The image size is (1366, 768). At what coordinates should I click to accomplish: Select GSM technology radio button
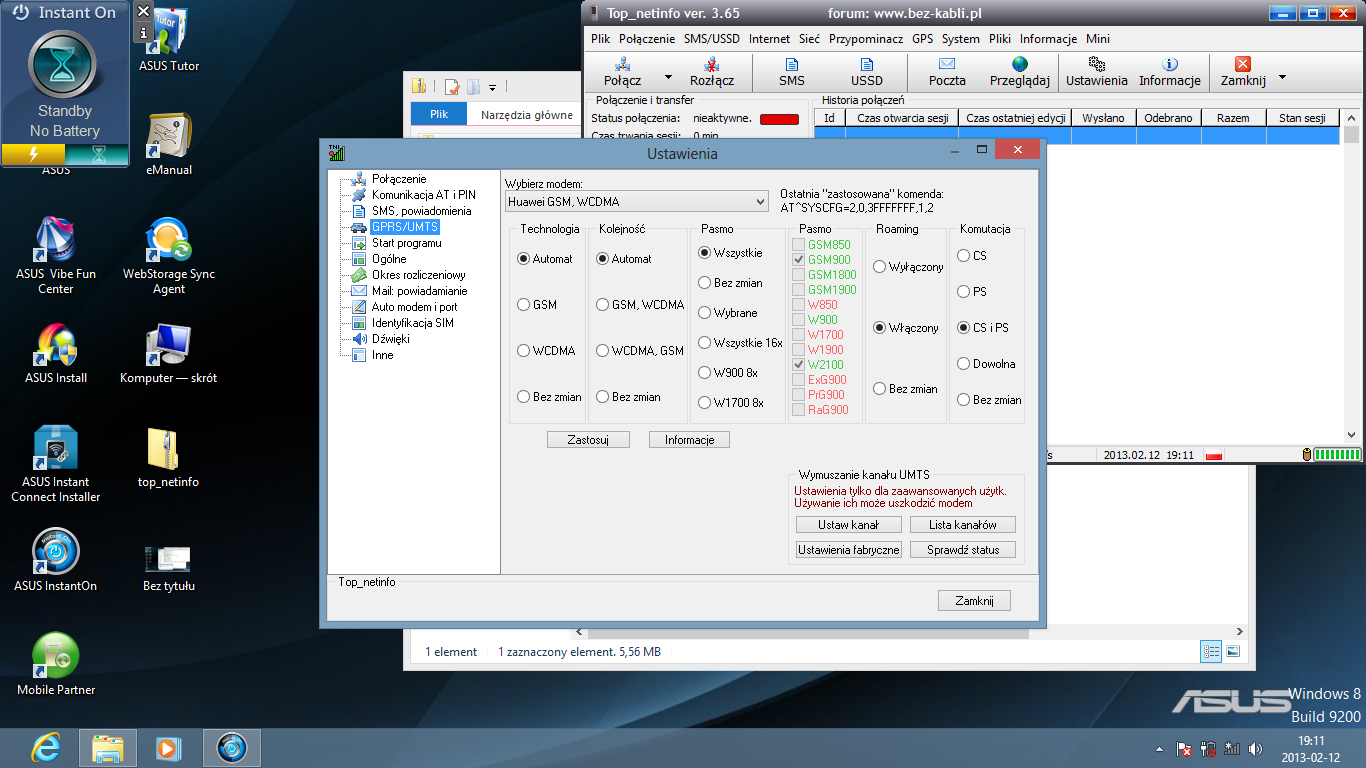(524, 305)
